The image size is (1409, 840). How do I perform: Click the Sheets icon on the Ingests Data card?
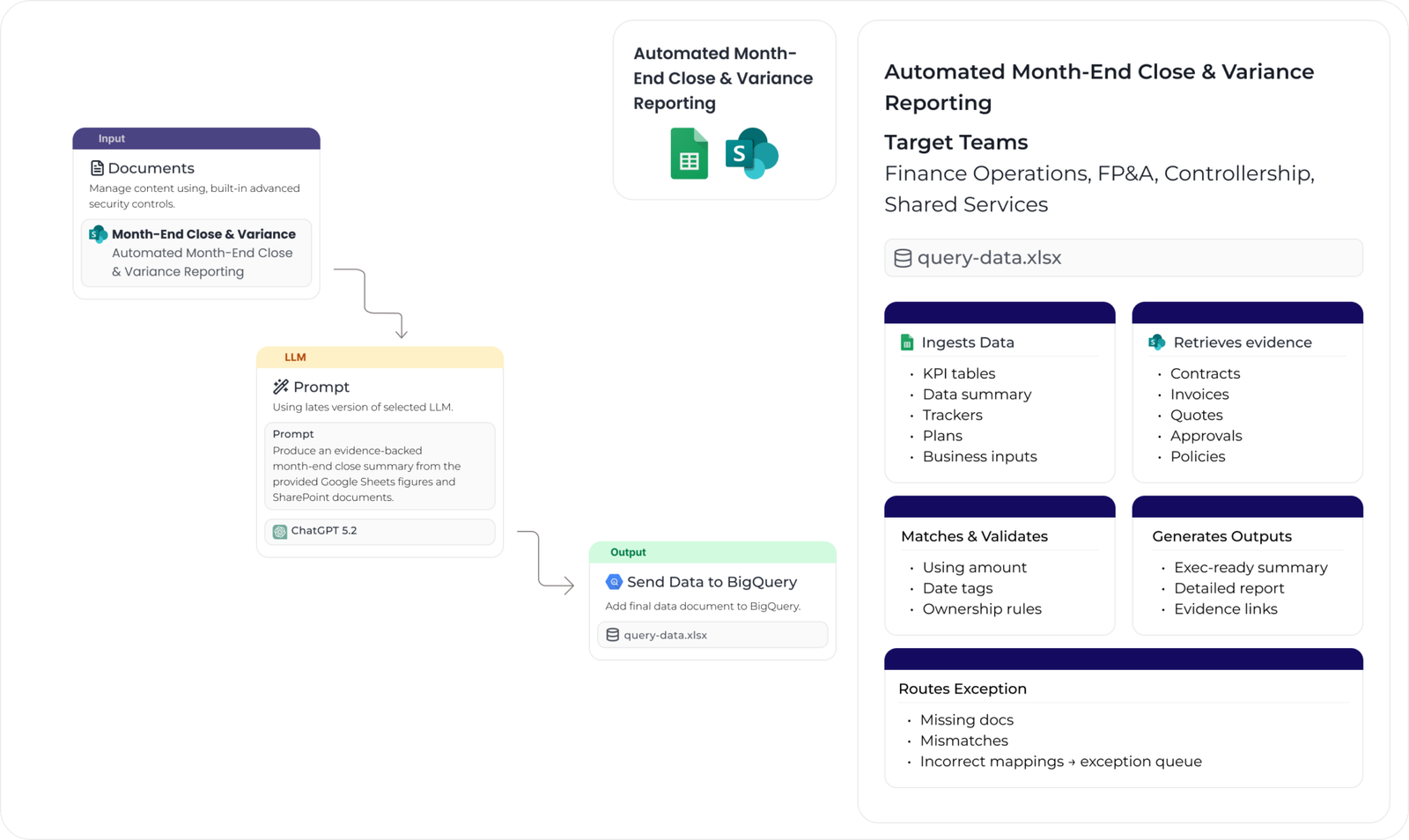click(906, 342)
